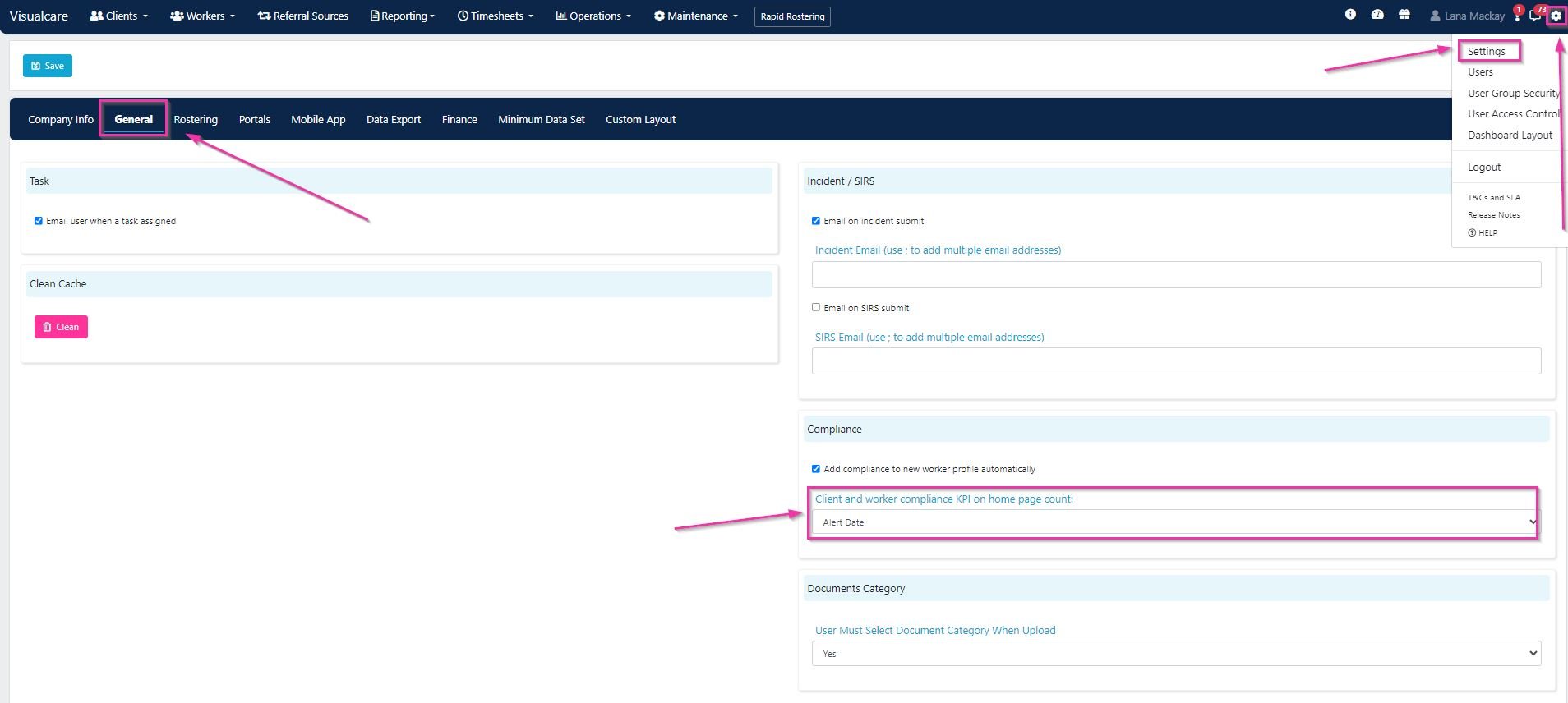Click the Visualcare logo
The image size is (1568, 703).
click(x=39, y=16)
